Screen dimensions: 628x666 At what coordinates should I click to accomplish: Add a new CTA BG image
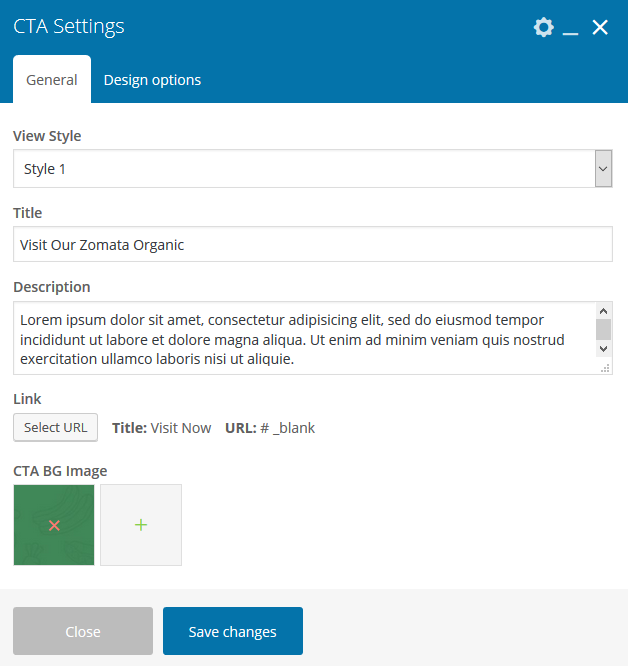(x=141, y=525)
